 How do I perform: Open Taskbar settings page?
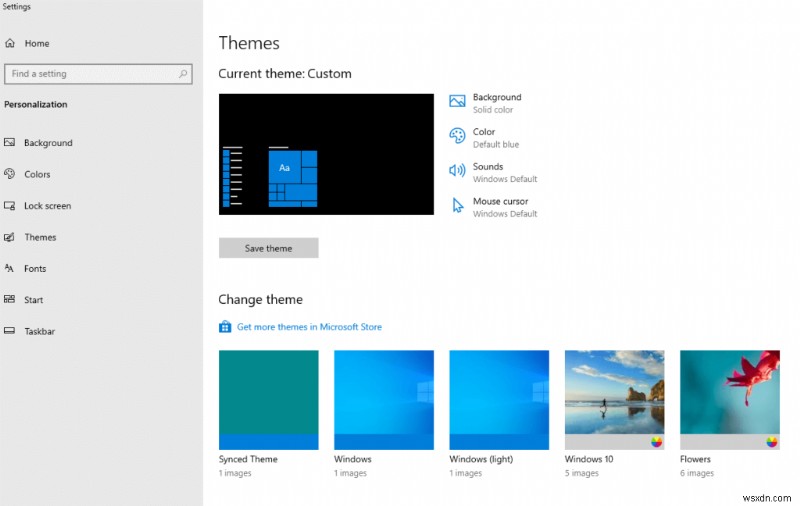pyautogui.click(x=39, y=331)
